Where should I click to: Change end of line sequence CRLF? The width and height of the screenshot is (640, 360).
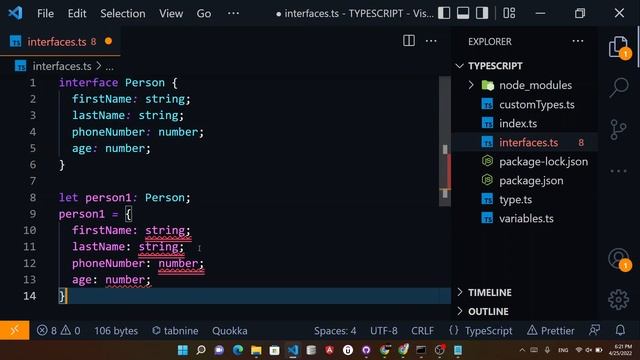422,331
